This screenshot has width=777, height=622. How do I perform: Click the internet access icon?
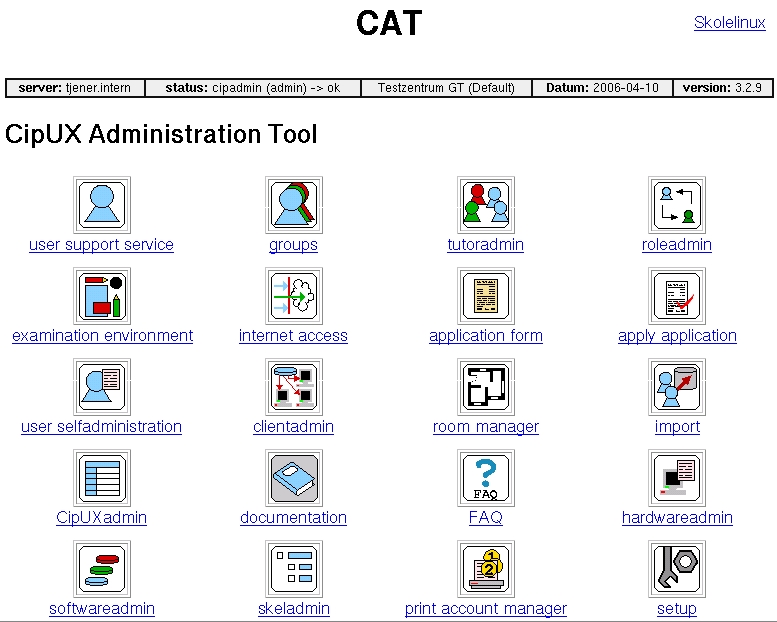tap(293, 296)
